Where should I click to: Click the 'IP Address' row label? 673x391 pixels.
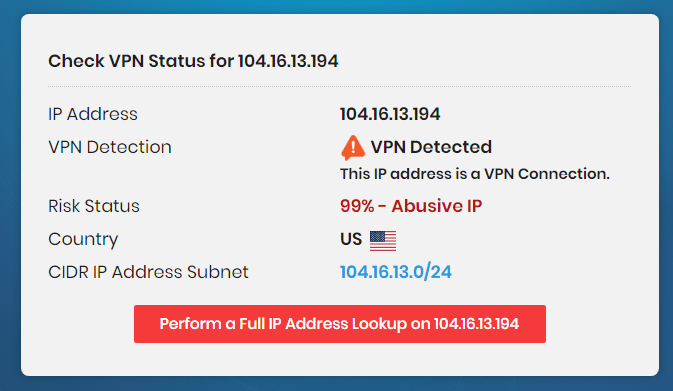coord(93,114)
